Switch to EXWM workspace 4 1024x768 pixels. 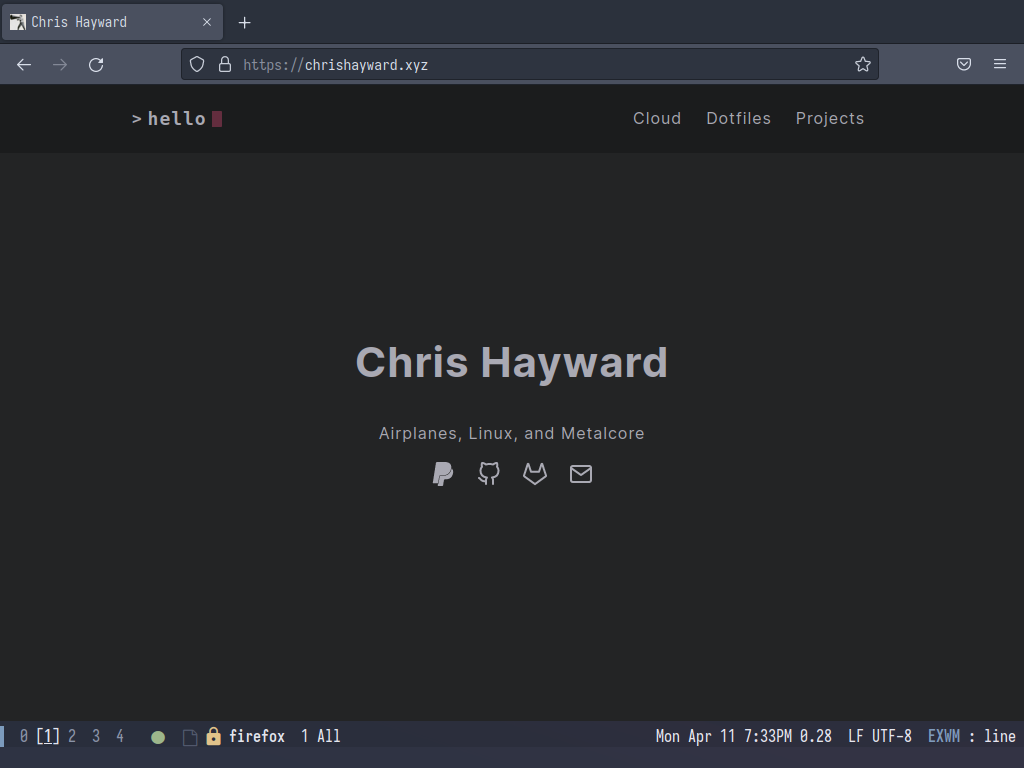[120, 737]
